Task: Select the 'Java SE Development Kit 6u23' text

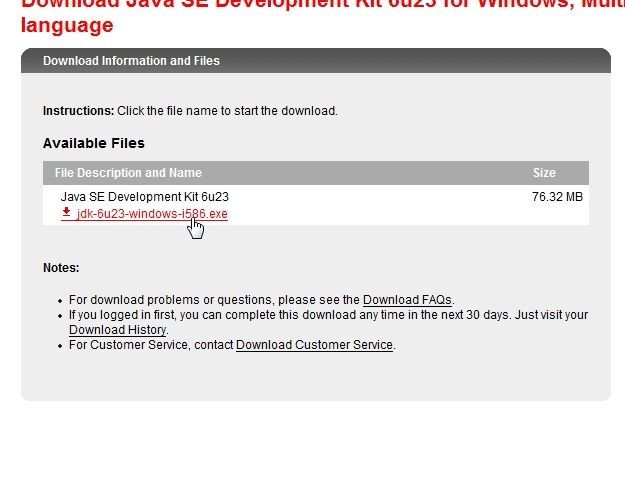Action: click(x=145, y=197)
